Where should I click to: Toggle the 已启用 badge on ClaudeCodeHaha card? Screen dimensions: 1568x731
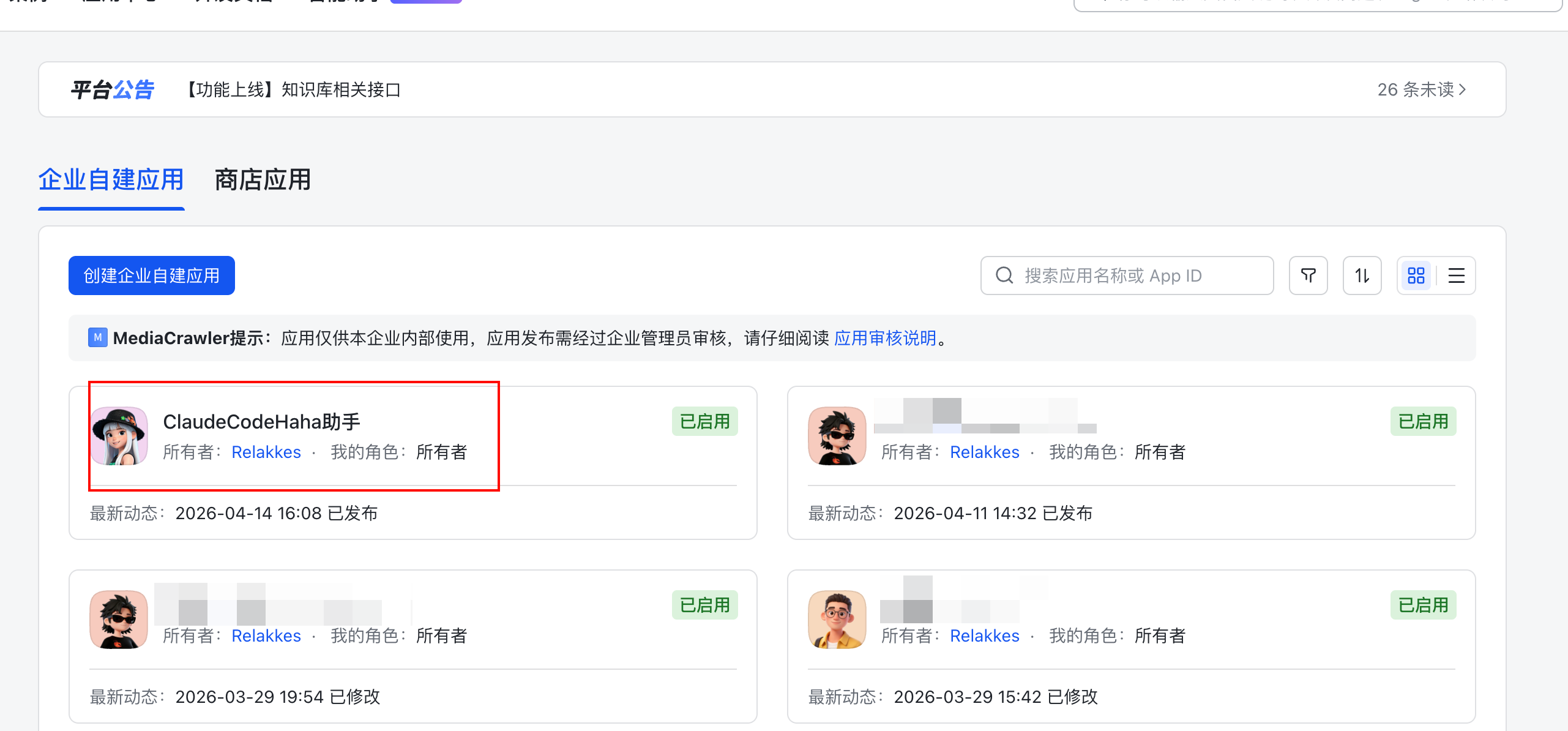[704, 421]
